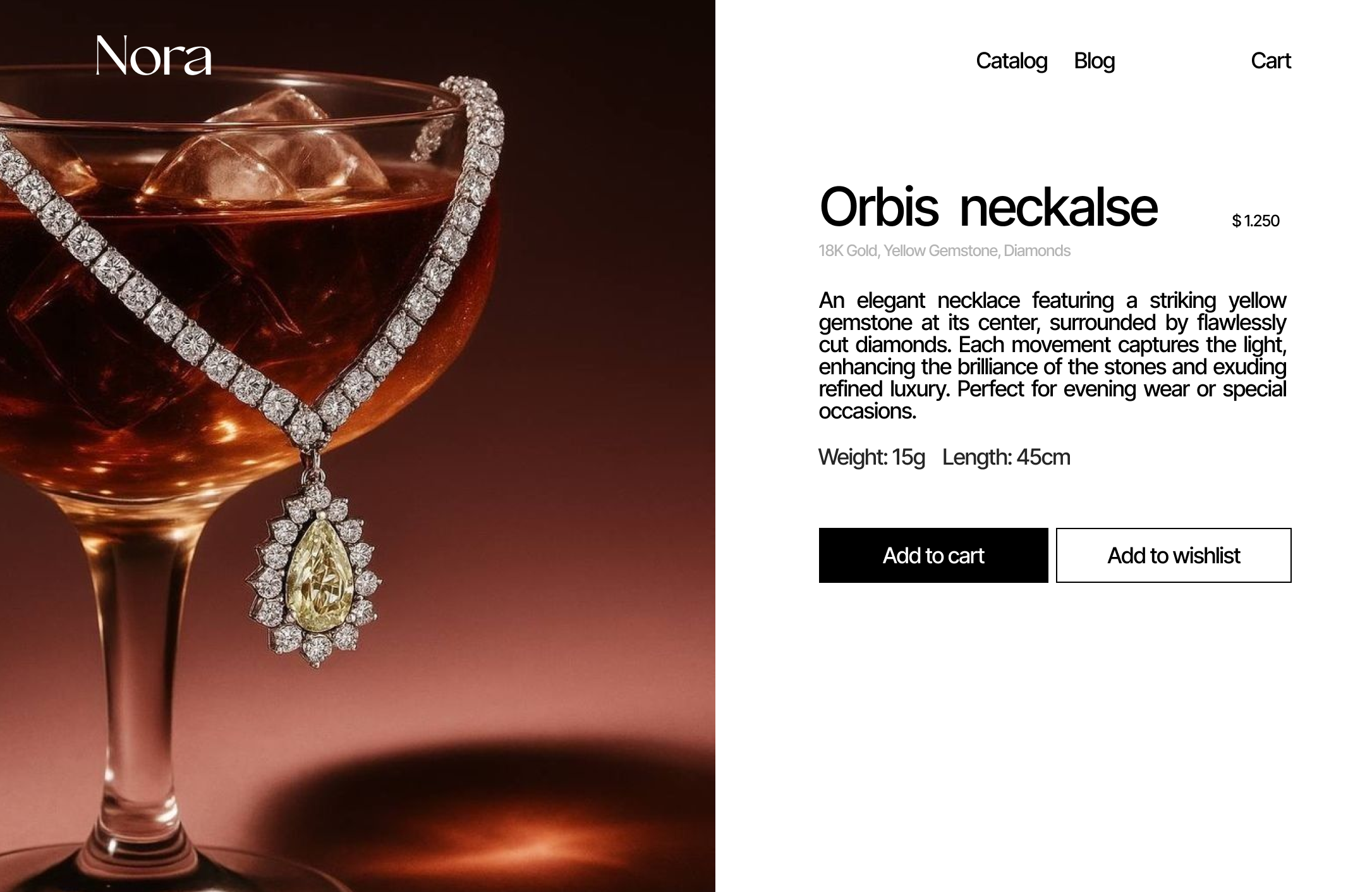Open the Catalog page

[x=1011, y=61]
